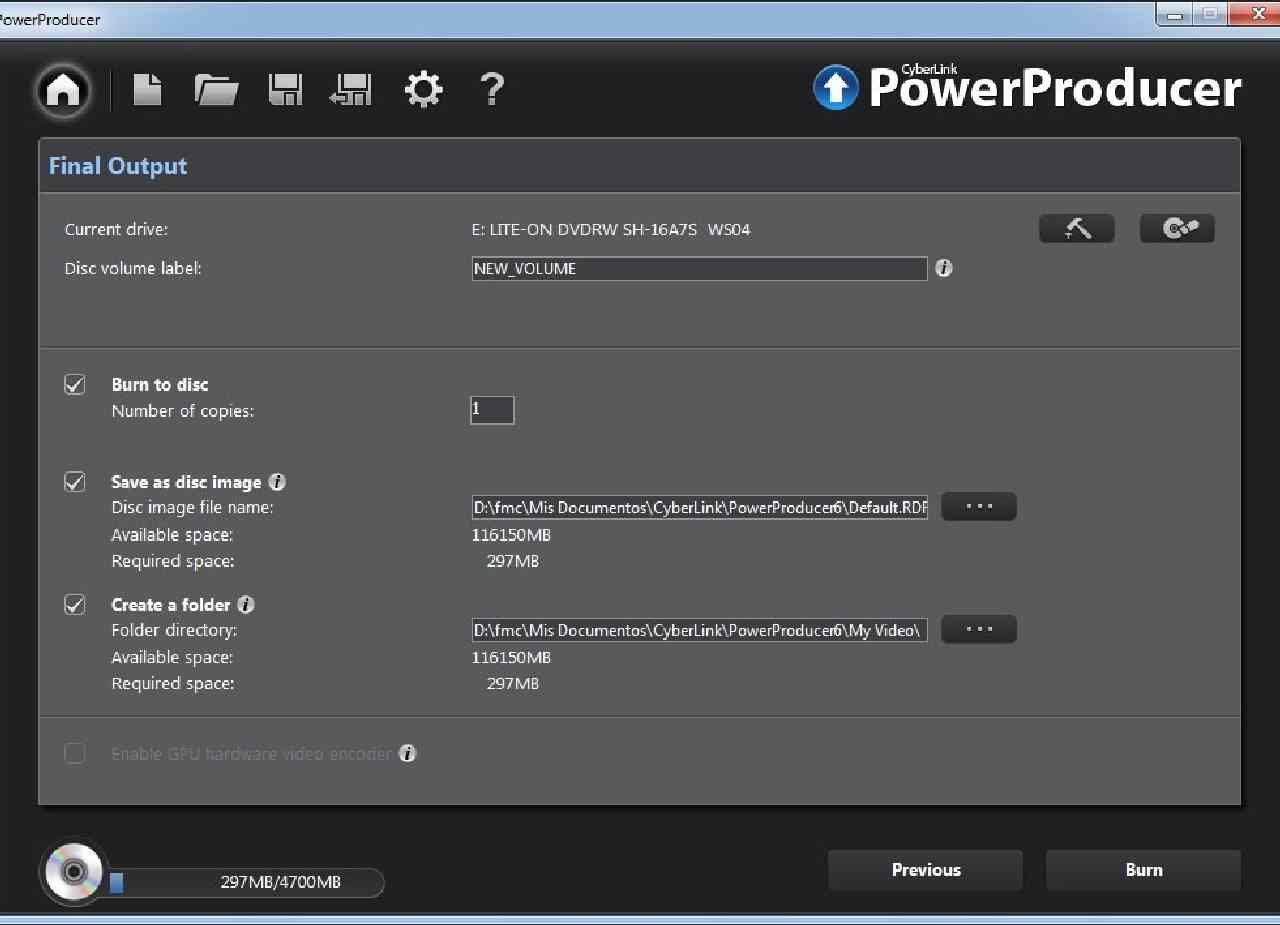Click disc capacity bar 297MB/4700MB
The height and width of the screenshot is (925, 1280).
[x=245, y=882]
